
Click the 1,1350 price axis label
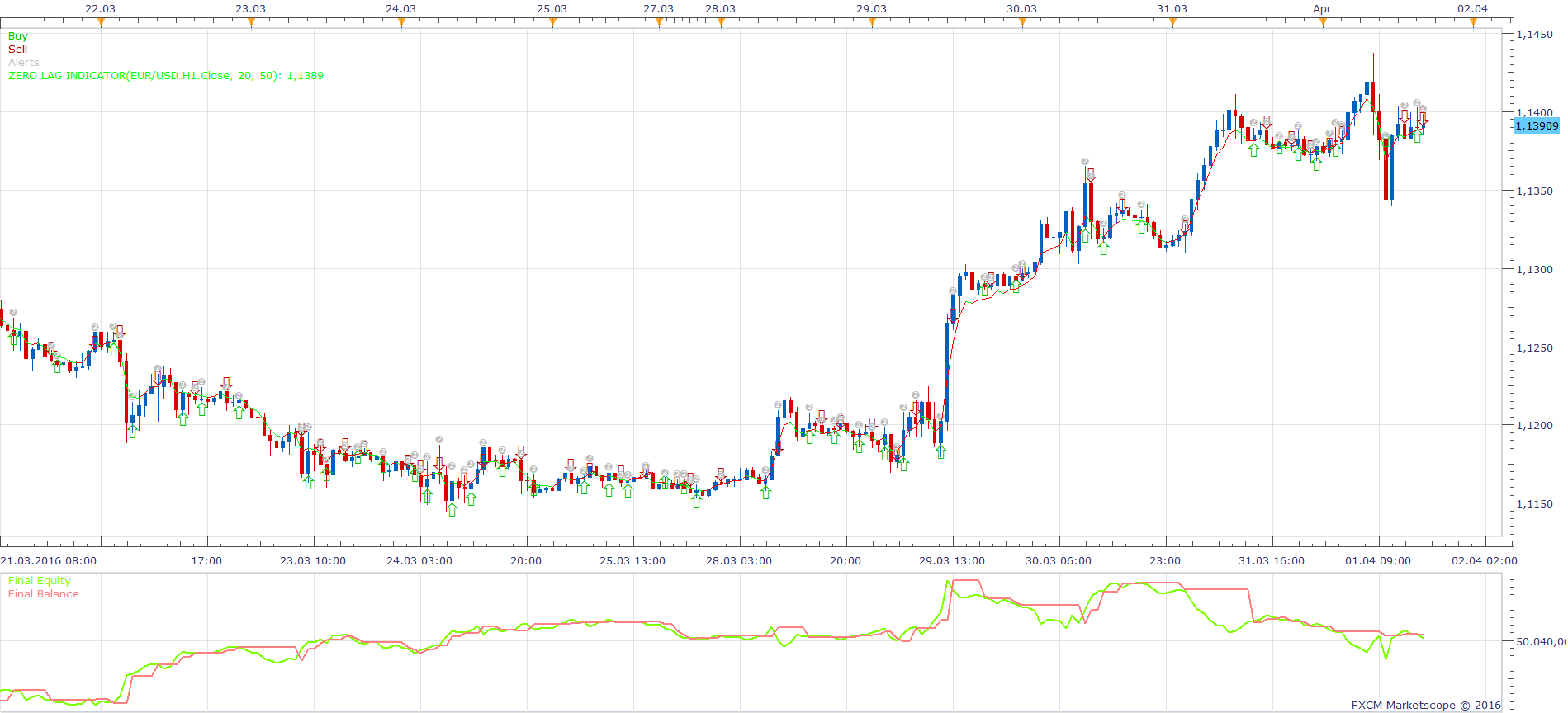point(1535,191)
